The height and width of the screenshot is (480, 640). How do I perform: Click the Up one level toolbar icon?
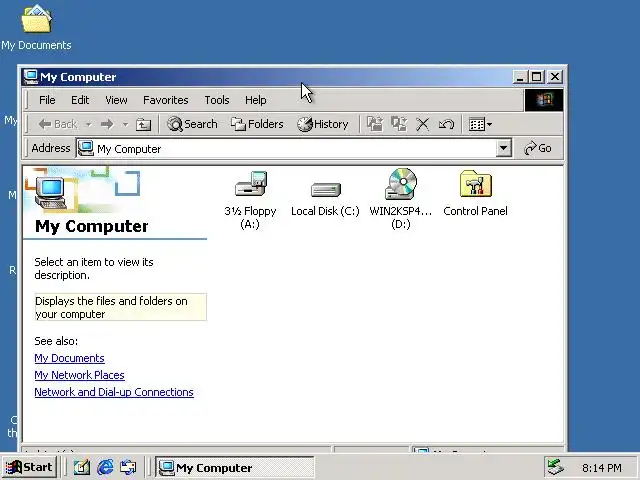(x=143, y=124)
